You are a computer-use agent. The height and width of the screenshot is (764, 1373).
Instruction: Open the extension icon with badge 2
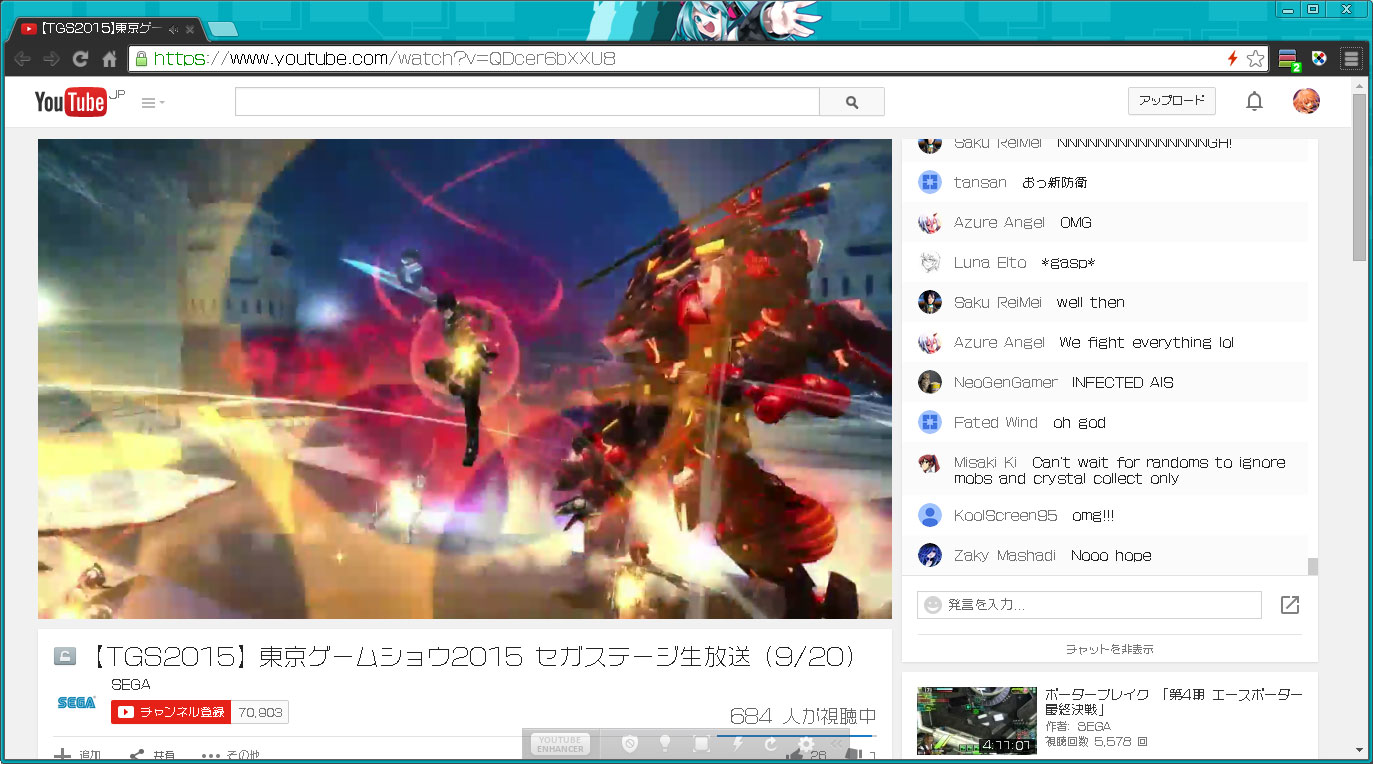(x=1290, y=60)
